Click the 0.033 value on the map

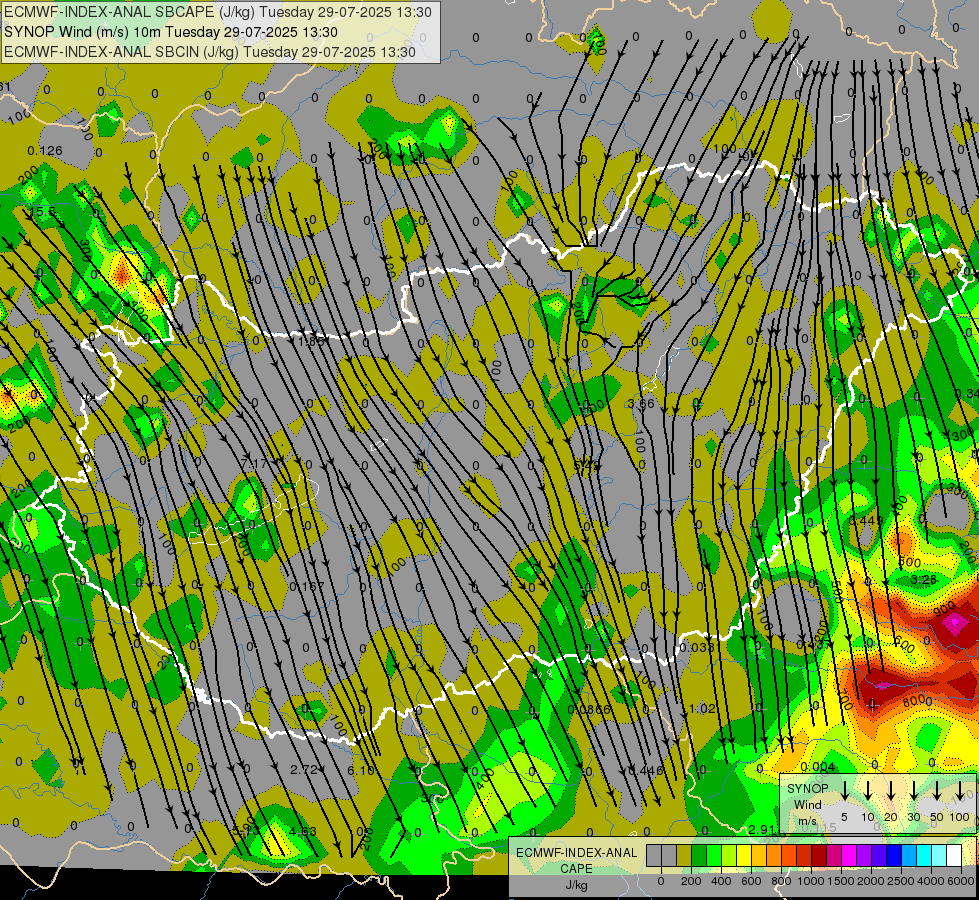click(697, 647)
